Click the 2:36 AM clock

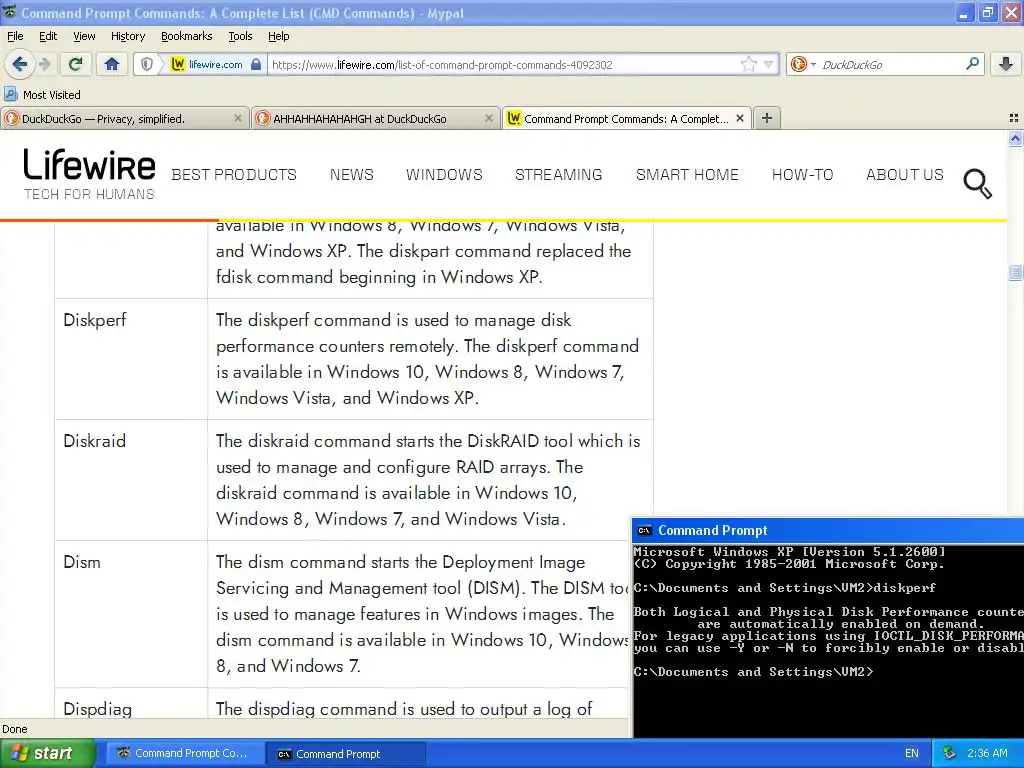coord(987,754)
